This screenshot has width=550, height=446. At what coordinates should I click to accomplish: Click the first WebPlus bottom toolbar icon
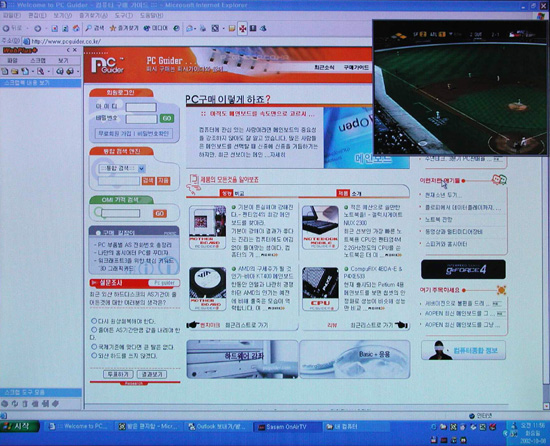pos(5,404)
